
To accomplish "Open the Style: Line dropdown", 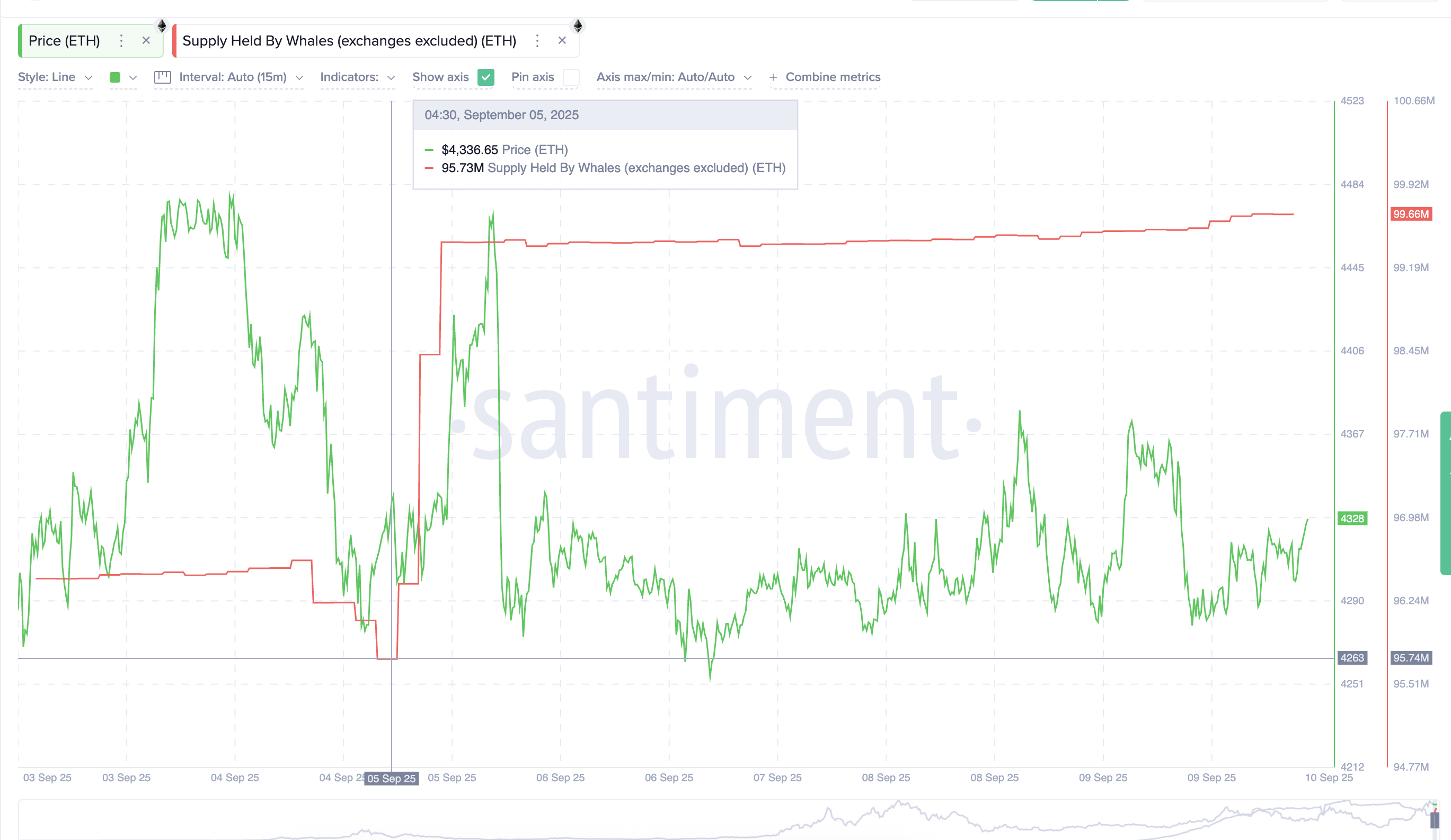I will click(55, 77).
